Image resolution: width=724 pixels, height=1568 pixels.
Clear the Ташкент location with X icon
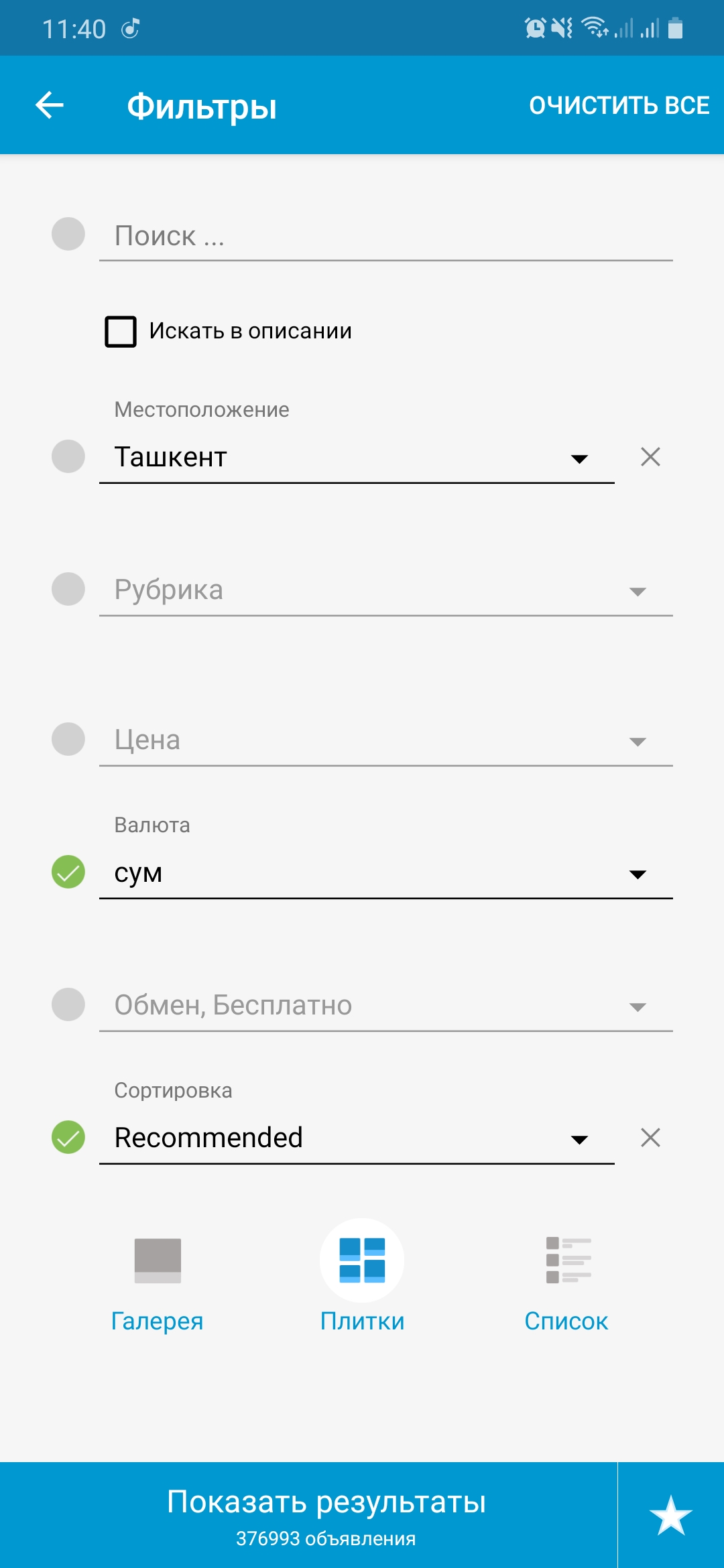(650, 457)
